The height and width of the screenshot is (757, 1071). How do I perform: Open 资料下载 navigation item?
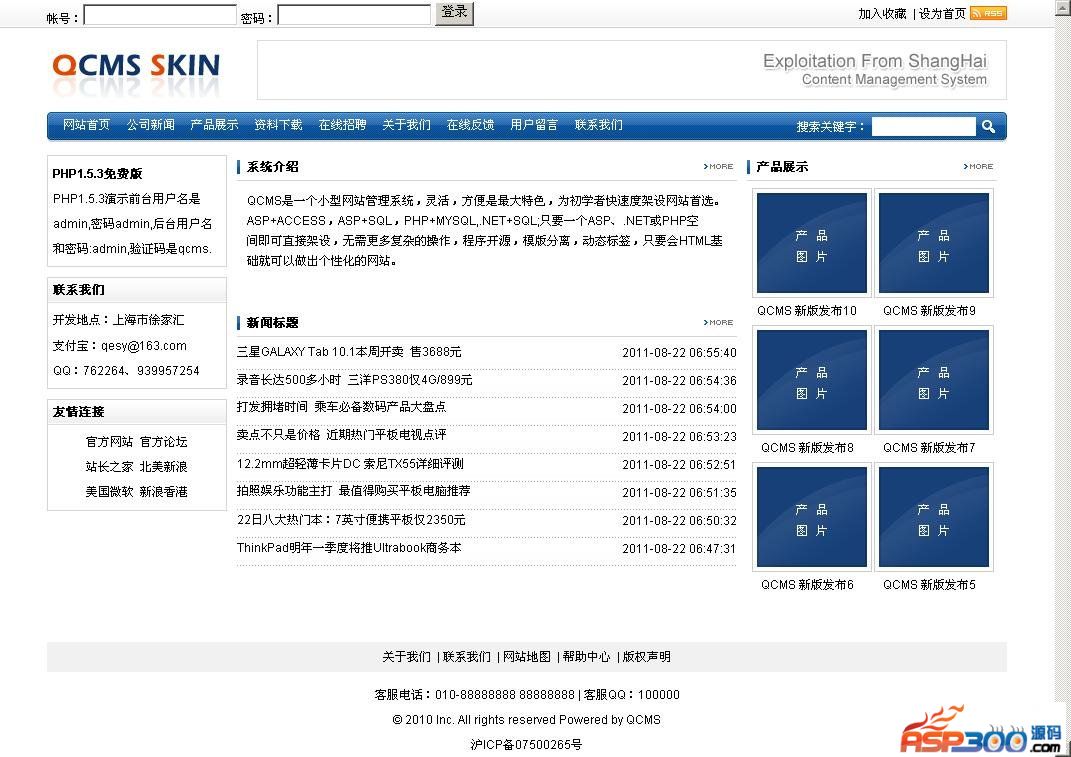[278, 124]
